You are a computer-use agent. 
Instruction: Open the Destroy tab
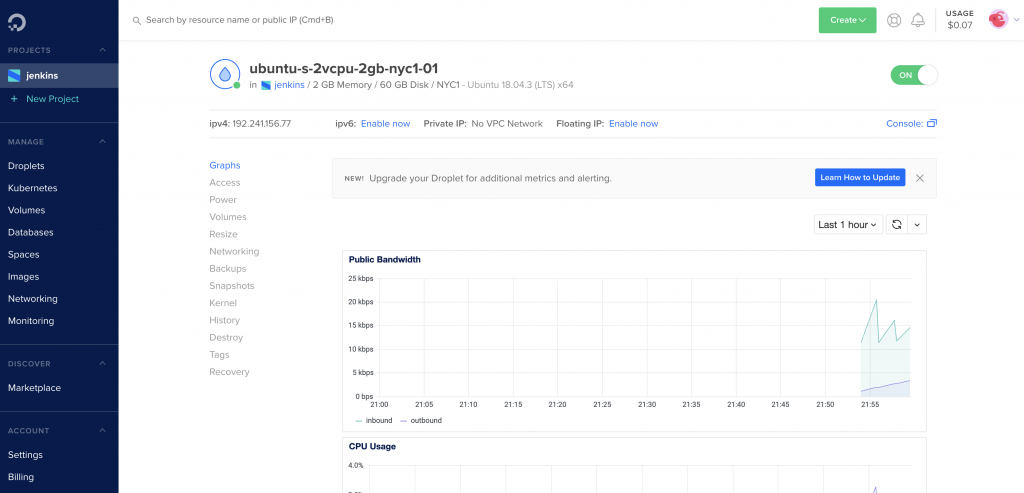pos(226,338)
